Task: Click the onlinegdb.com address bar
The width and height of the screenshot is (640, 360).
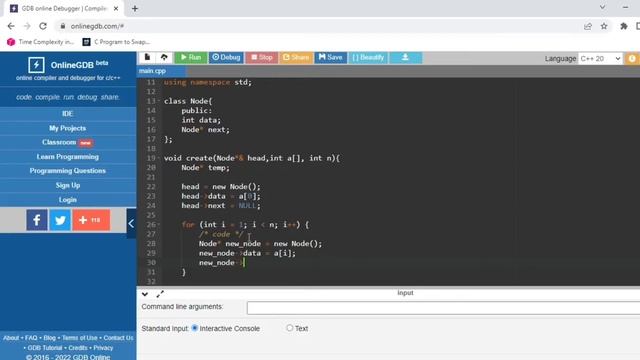Action: (318, 26)
